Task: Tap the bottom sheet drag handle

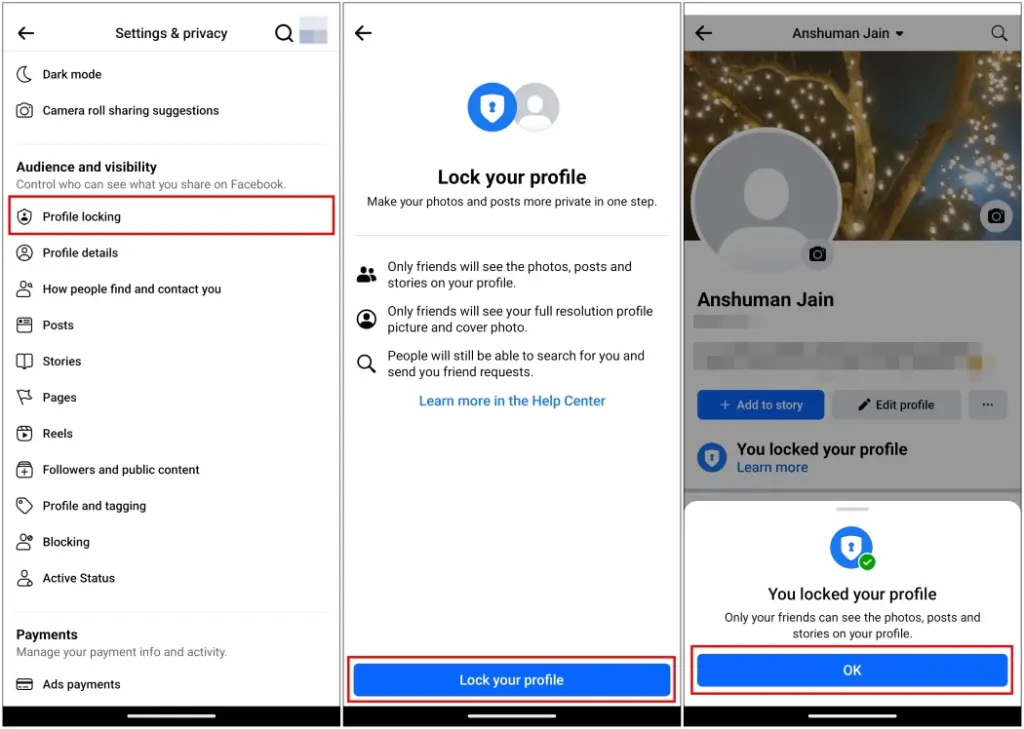Action: click(x=852, y=509)
